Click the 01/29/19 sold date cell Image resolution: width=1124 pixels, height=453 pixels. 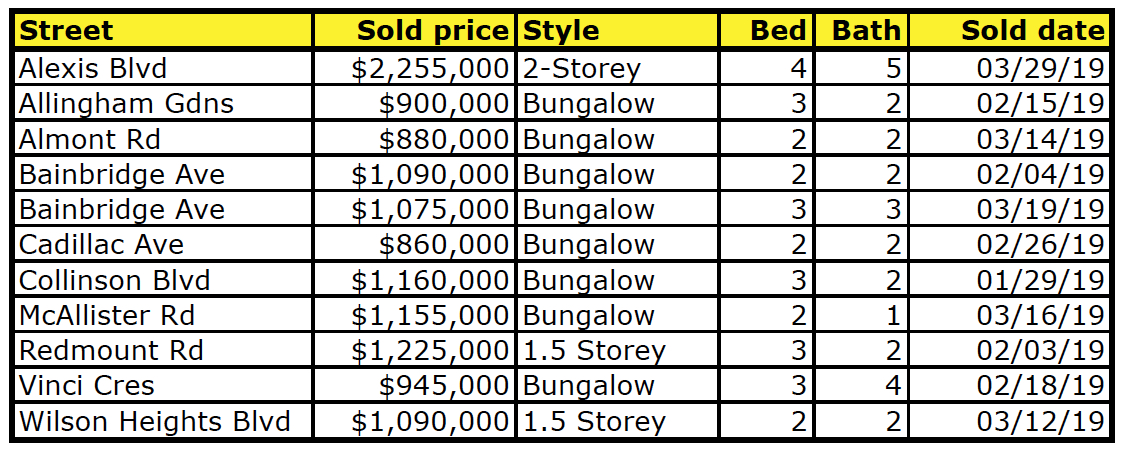pyautogui.click(x=1009, y=280)
